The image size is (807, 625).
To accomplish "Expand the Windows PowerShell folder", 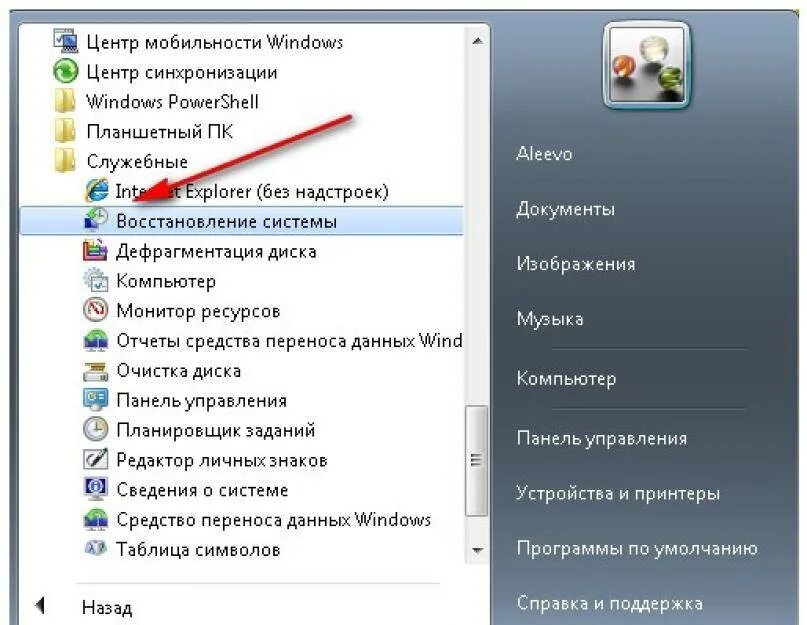I will click(x=156, y=101).
